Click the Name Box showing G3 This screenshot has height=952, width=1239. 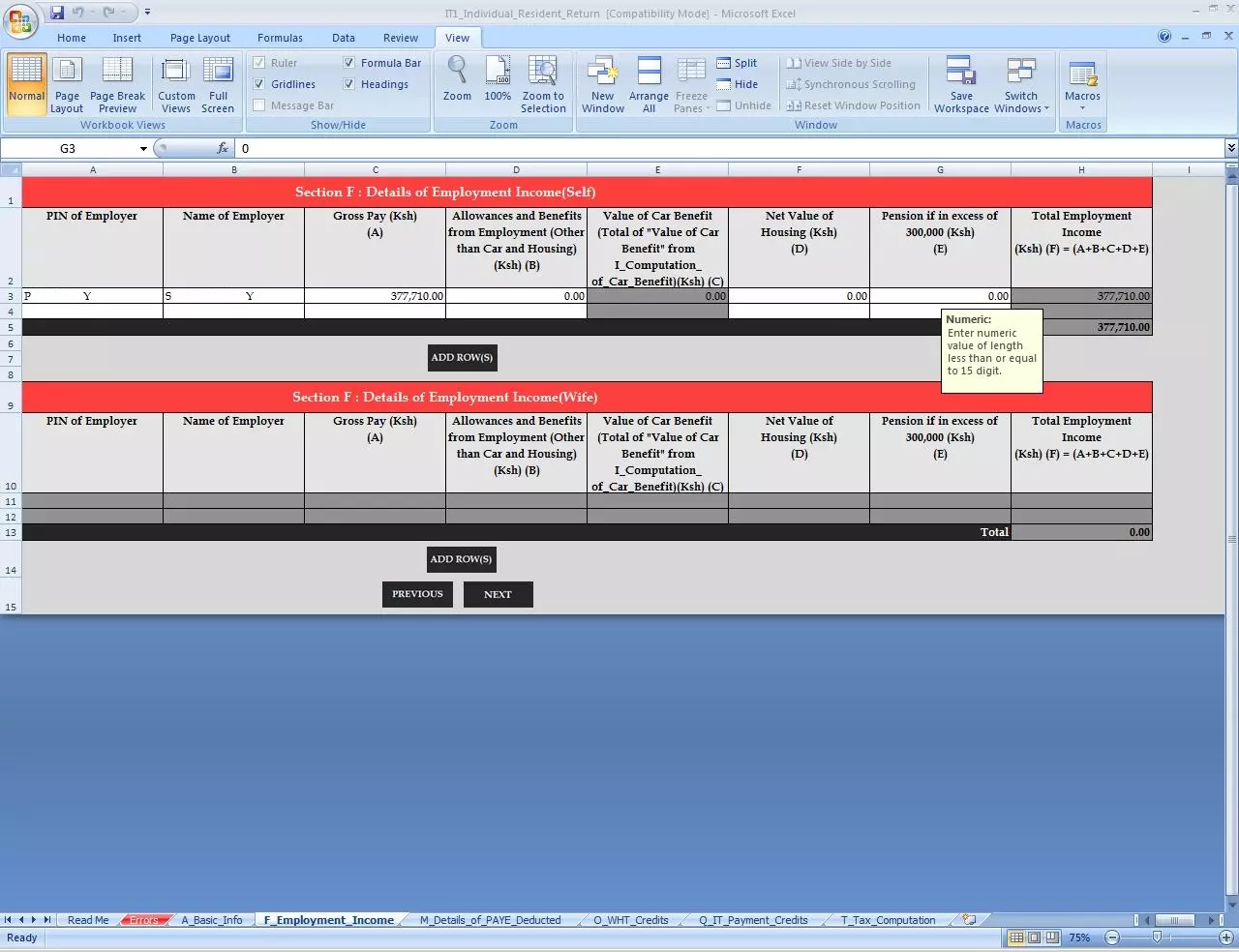tap(68, 148)
